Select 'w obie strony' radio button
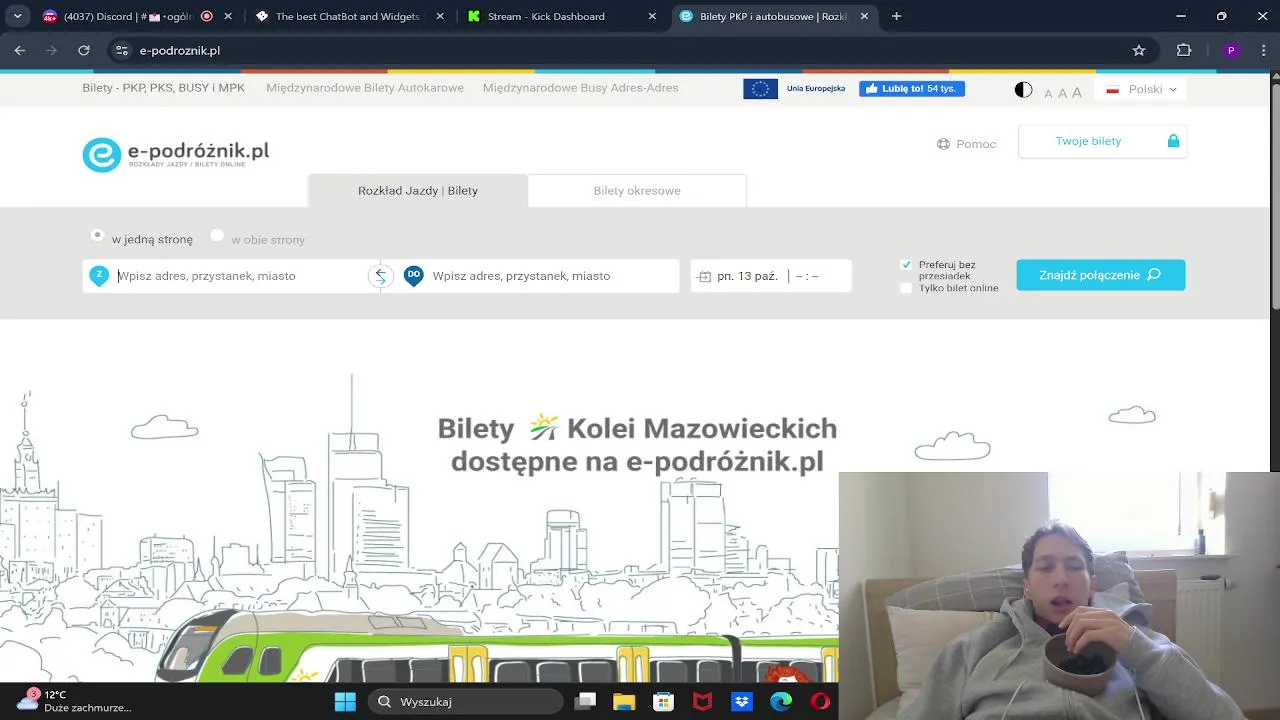This screenshot has height=720, width=1280. tap(216, 235)
